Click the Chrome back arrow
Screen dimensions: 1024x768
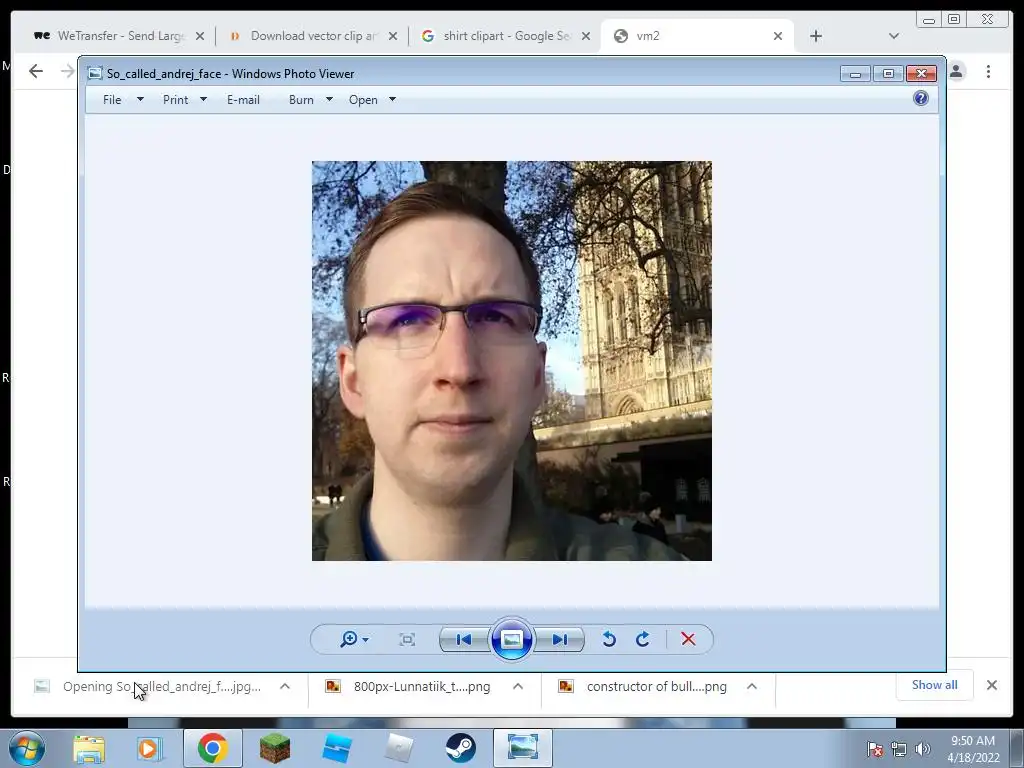[36, 71]
